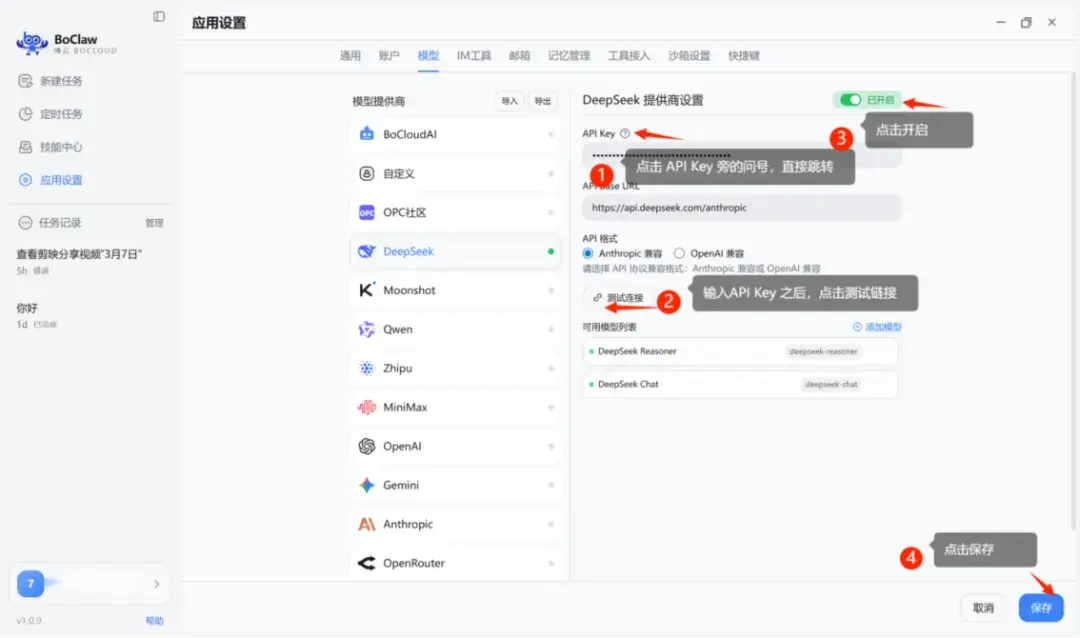Click the API Base URL field
Screen dimensions: 1080x638
[742, 207]
